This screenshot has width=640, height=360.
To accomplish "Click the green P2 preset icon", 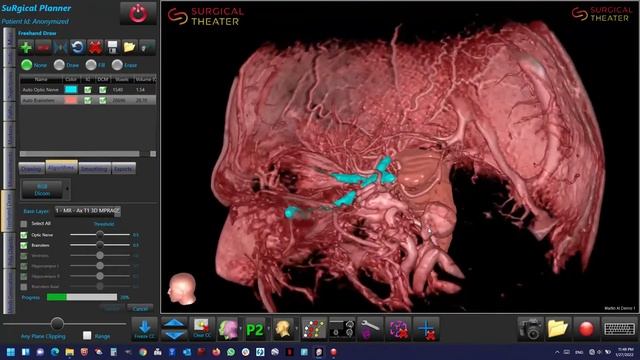I will click(255, 329).
